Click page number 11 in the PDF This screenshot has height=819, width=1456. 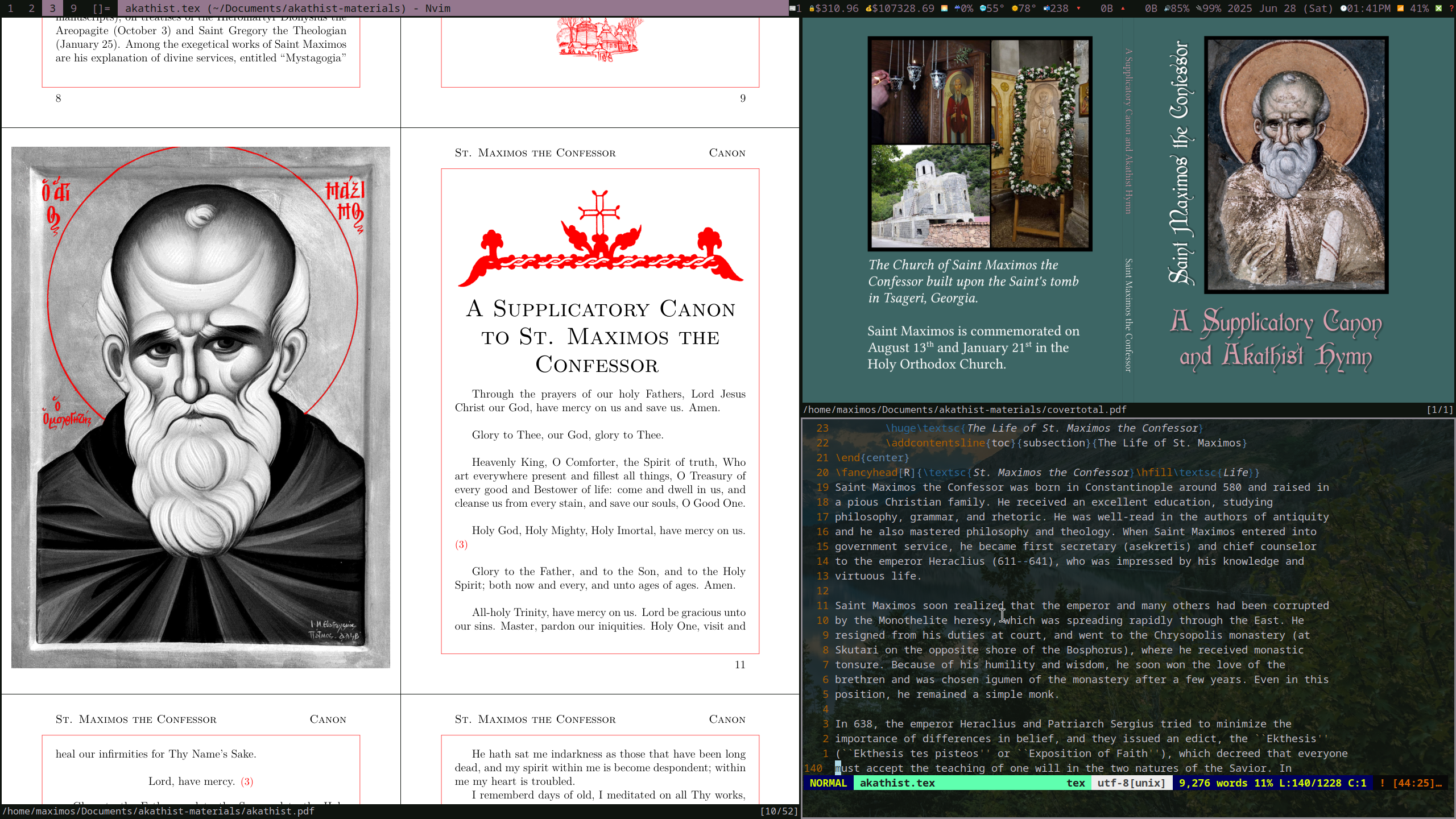tap(740, 664)
